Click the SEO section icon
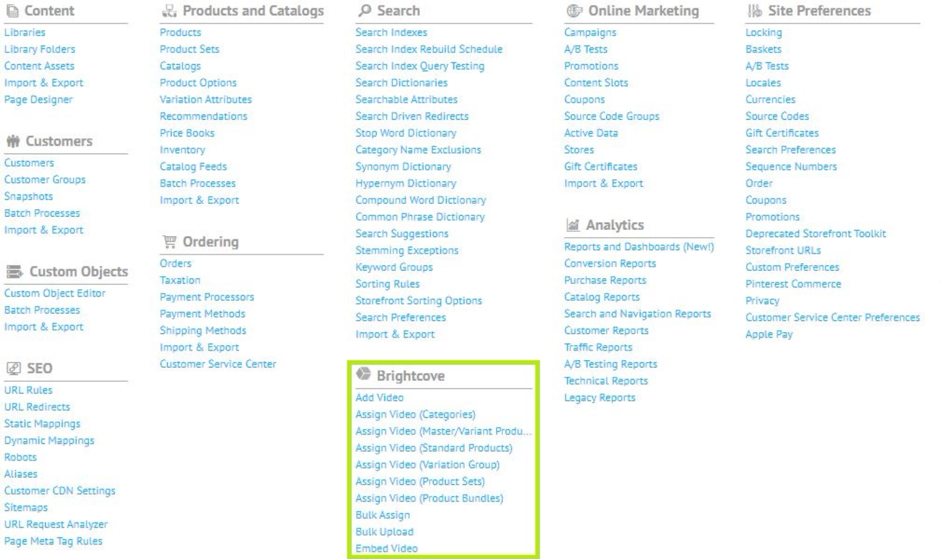The height and width of the screenshot is (559, 940). click(12, 369)
